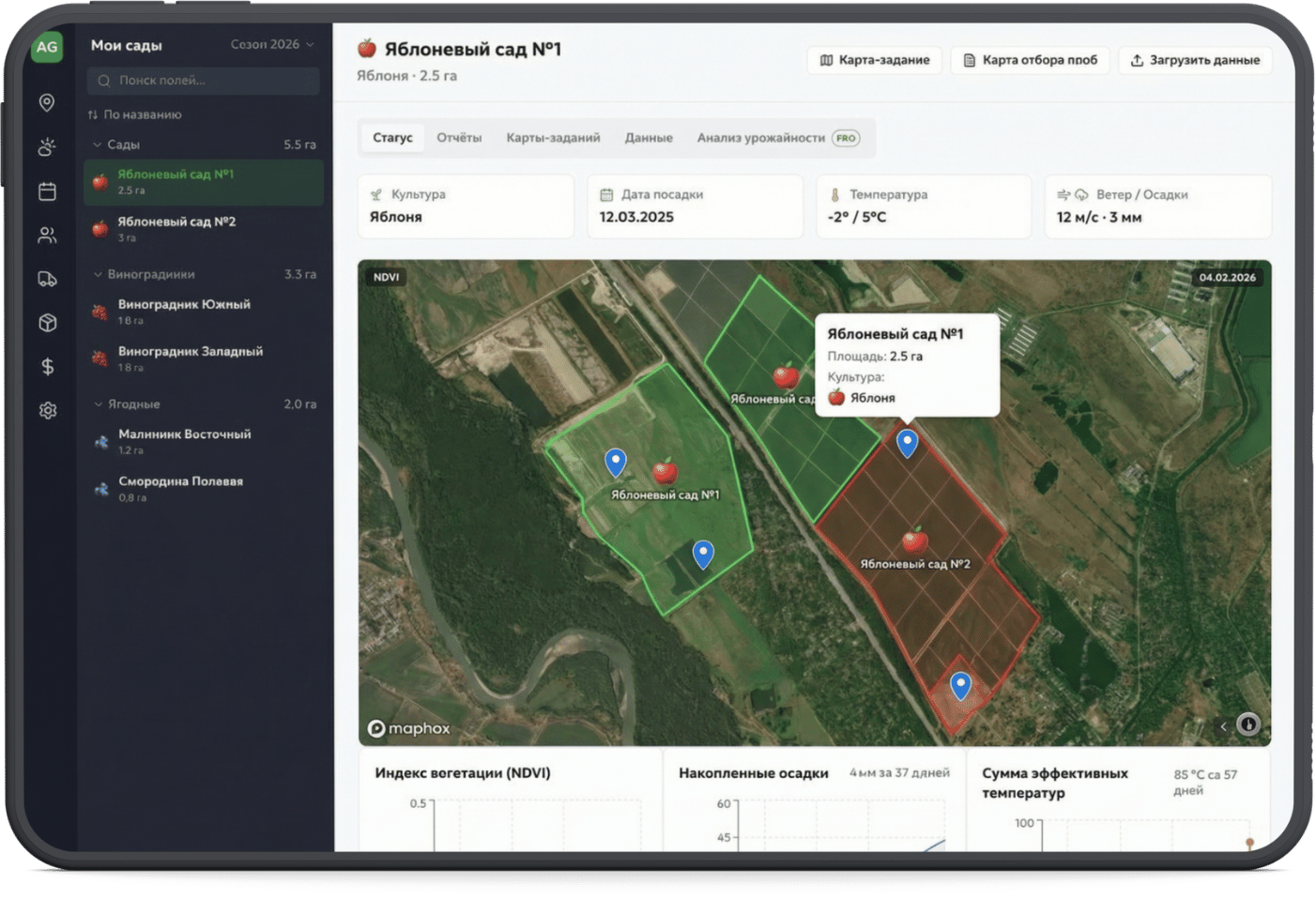This screenshot has height=899, width=1316.
Task: Click the field search input
Action: coord(204,81)
